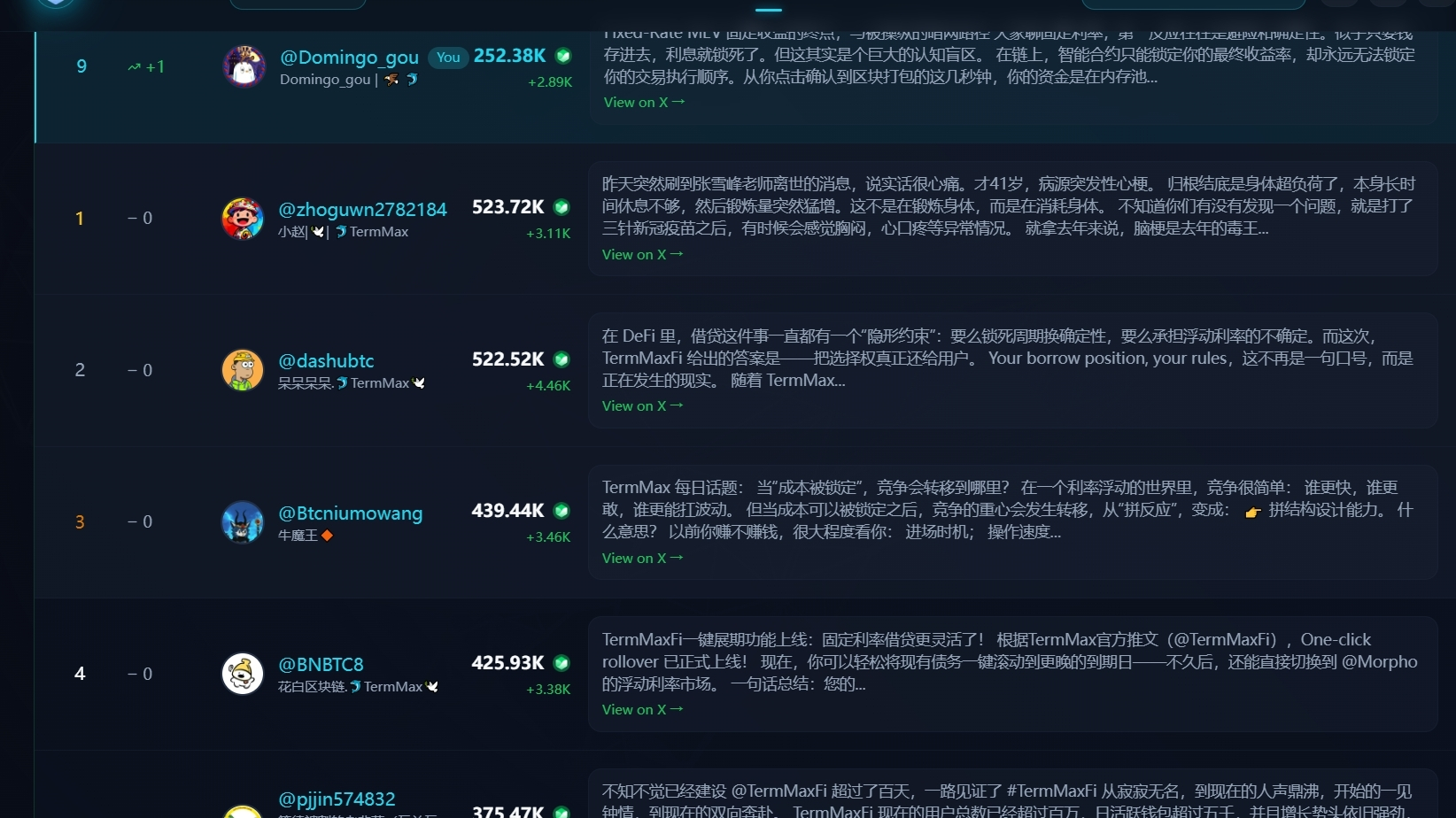Open the @BNBTC8 profile link
The width and height of the screenshot is (1456, 818).
321,665
